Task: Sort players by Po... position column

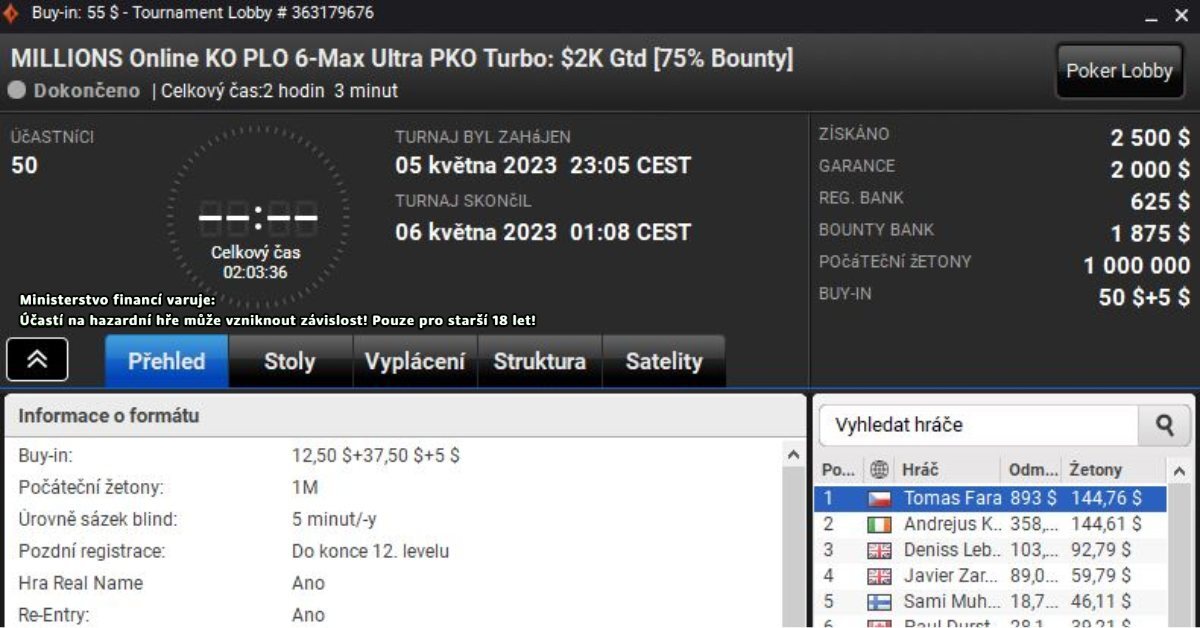Action: coord(838,470)
